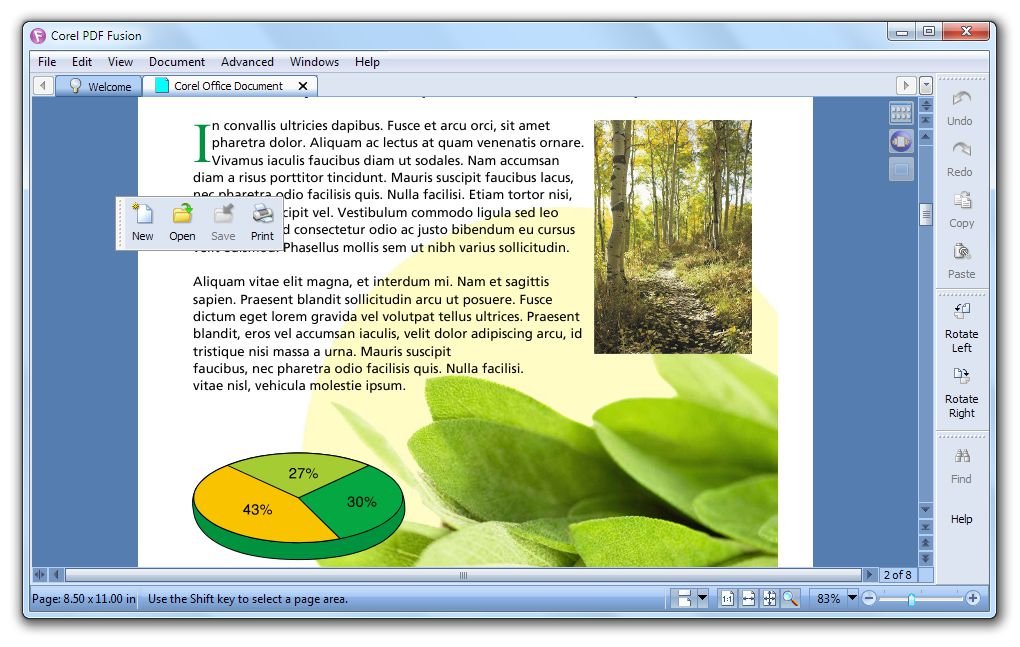The image size is (1020, 647).
Task: Toggle the fit-page view button in the status bar
Action: [769, 598]
